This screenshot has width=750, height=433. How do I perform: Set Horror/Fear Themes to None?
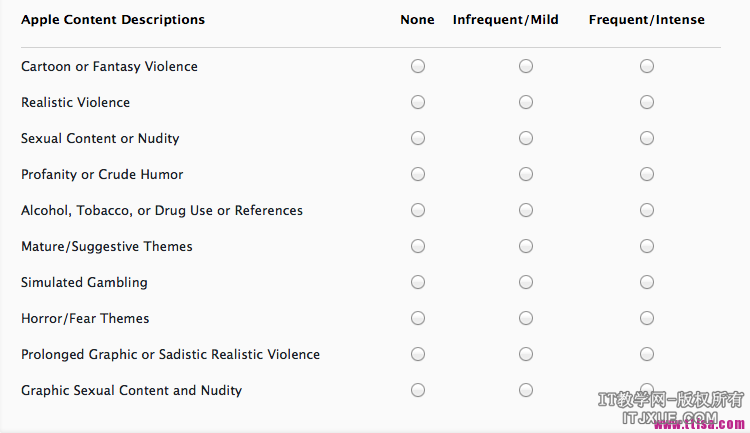pyautogui.click(x=418, y=318)
